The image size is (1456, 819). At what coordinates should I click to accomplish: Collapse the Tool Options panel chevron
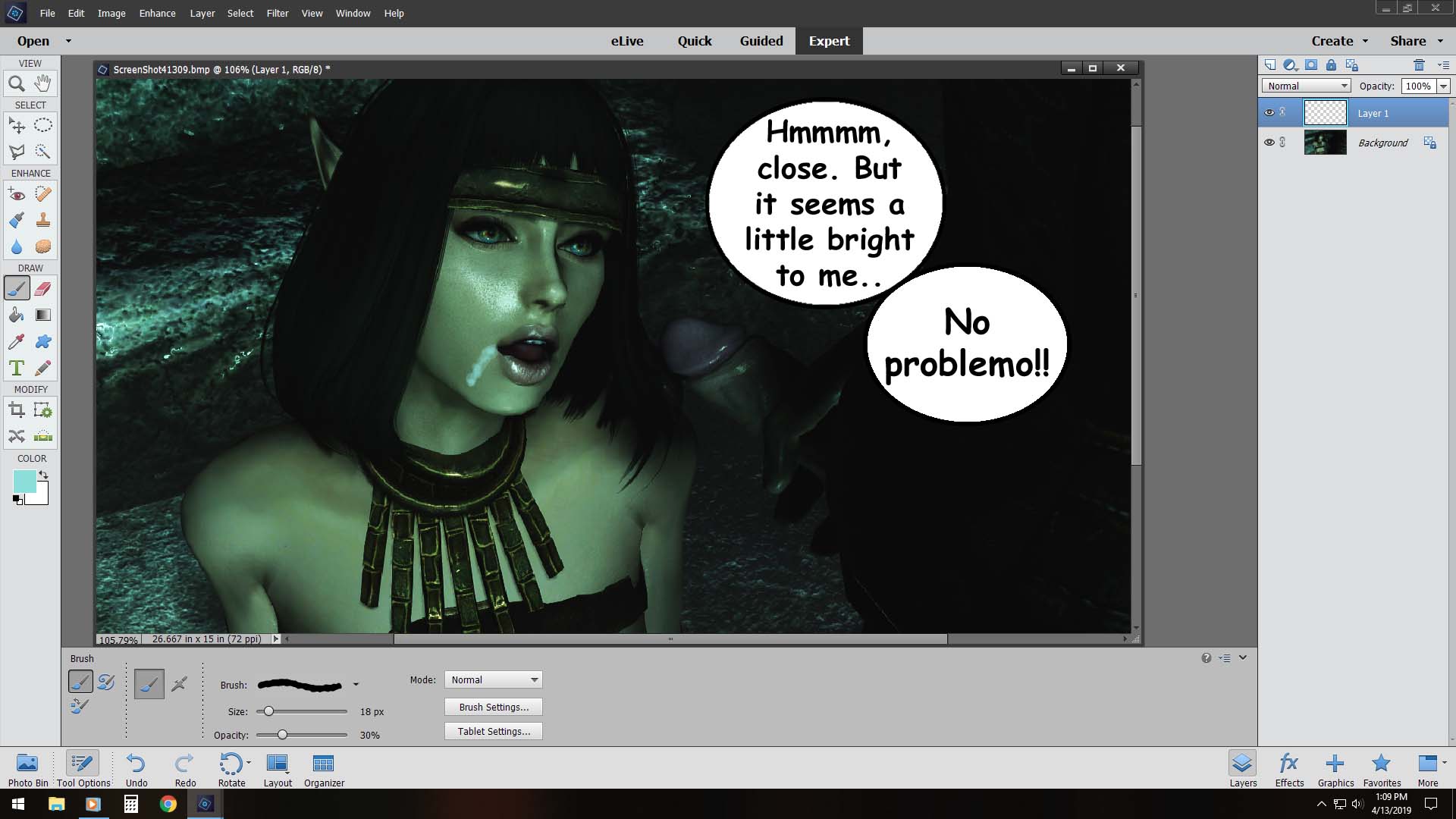[x=1243, y=657]
